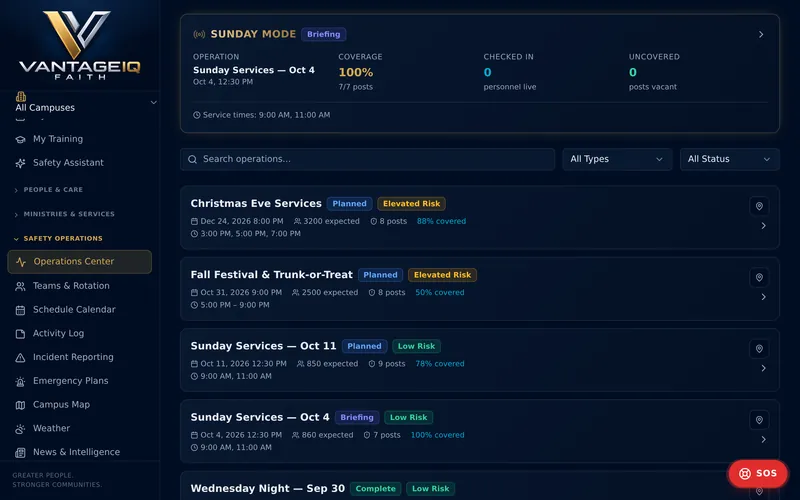Click Briefing badge in Sunday Mode header
The width and height of the screenshot is (800, 500).
323,34
